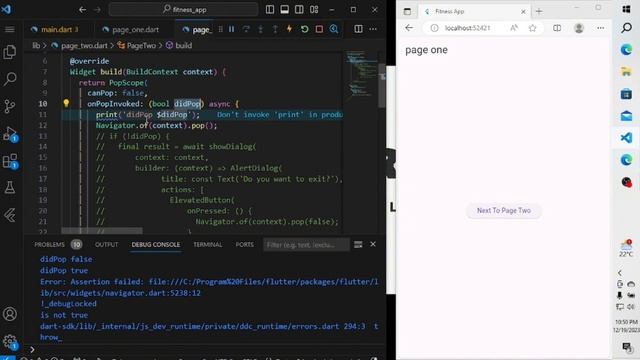Pause the debug session
The image size is (640, 360).
coord(231,29)
